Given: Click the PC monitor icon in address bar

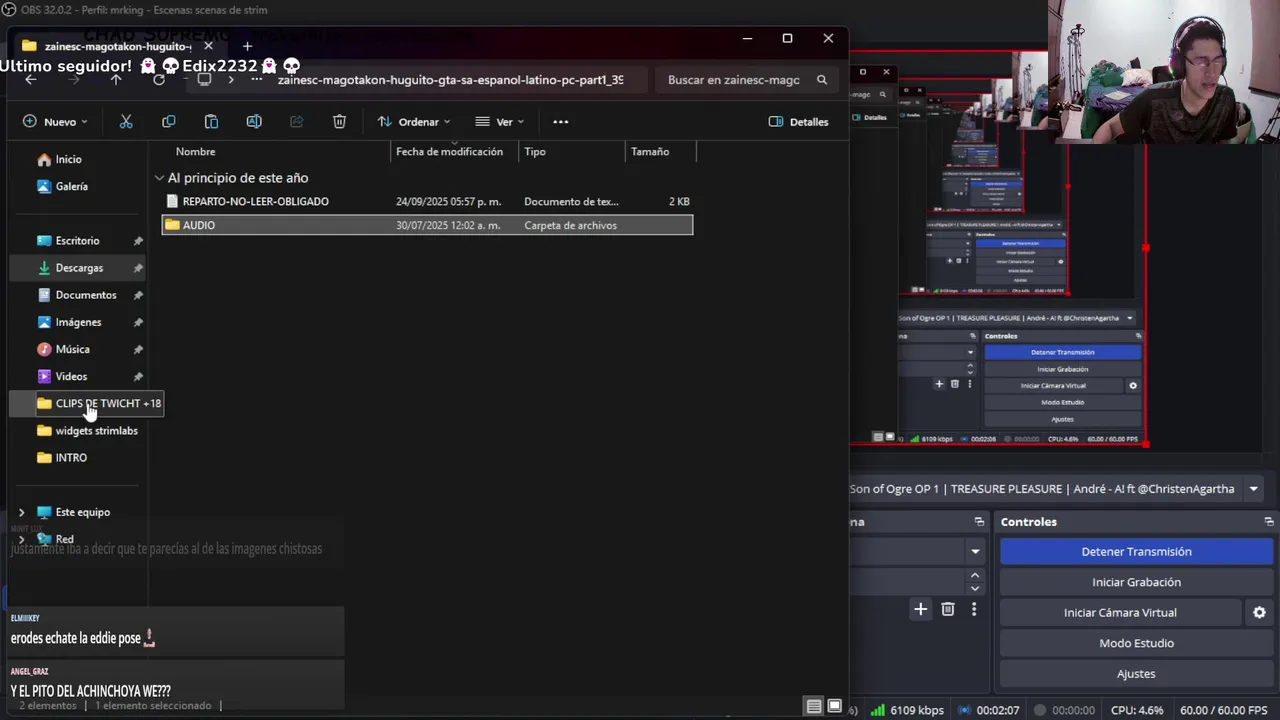Looking at the screenshot, I should click(x=204, y=80).
